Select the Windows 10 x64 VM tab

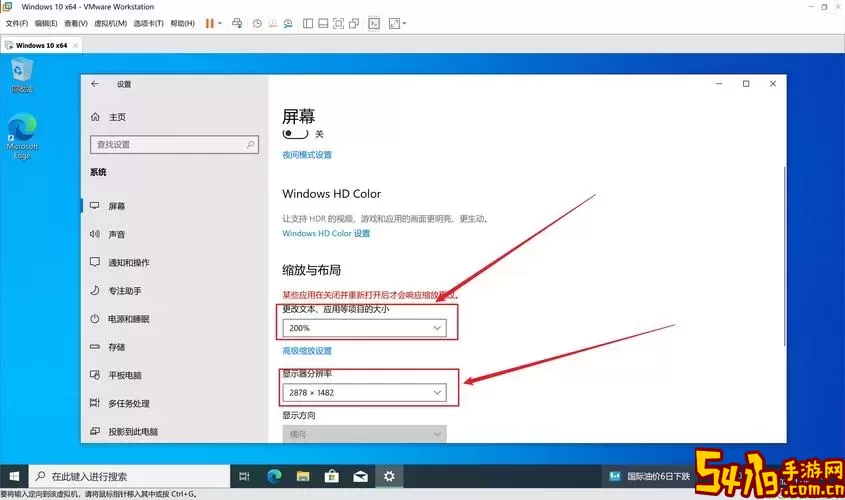[x=41, y=45]
